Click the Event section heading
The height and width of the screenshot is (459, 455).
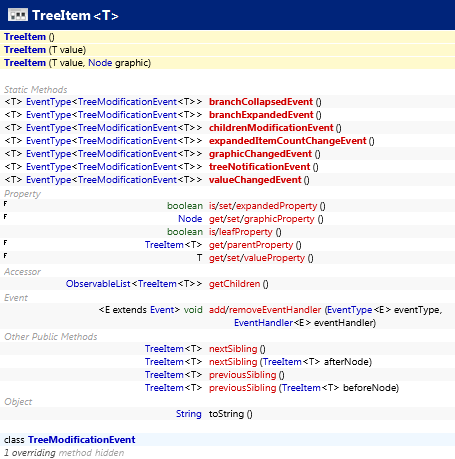(16, 298)
